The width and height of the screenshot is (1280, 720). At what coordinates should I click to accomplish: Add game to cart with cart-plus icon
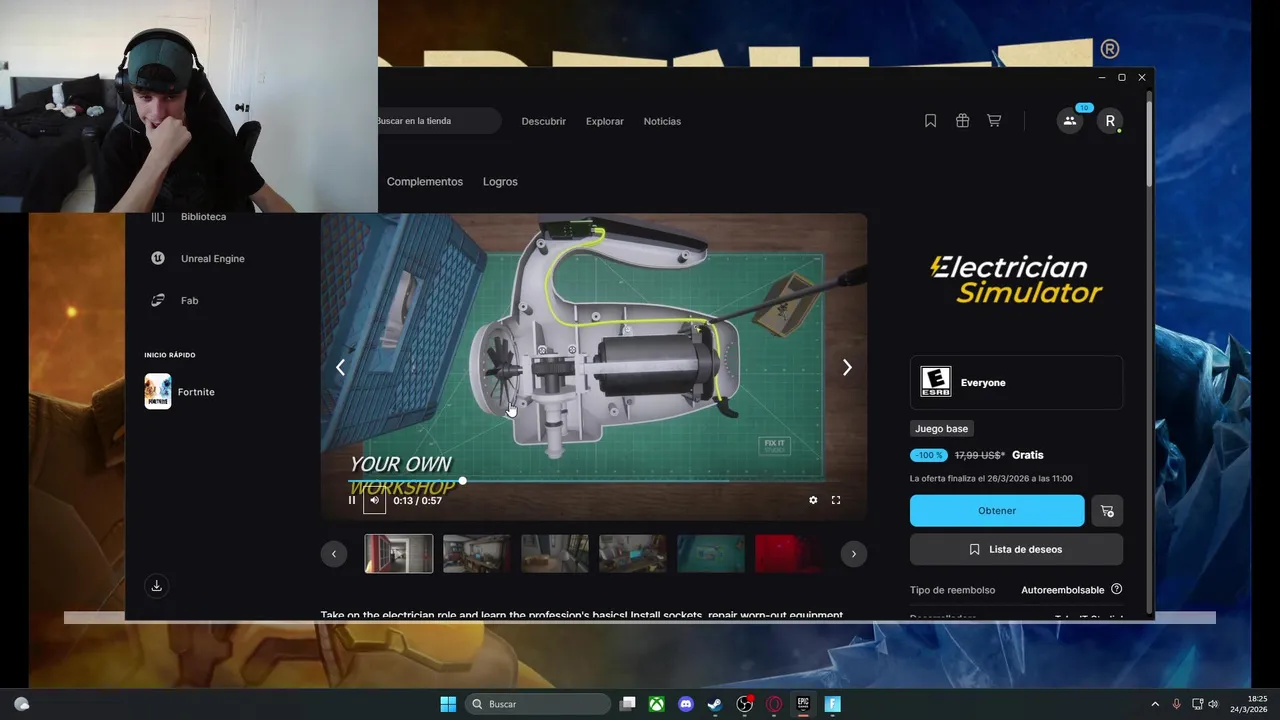click(x=1107, y=510)
